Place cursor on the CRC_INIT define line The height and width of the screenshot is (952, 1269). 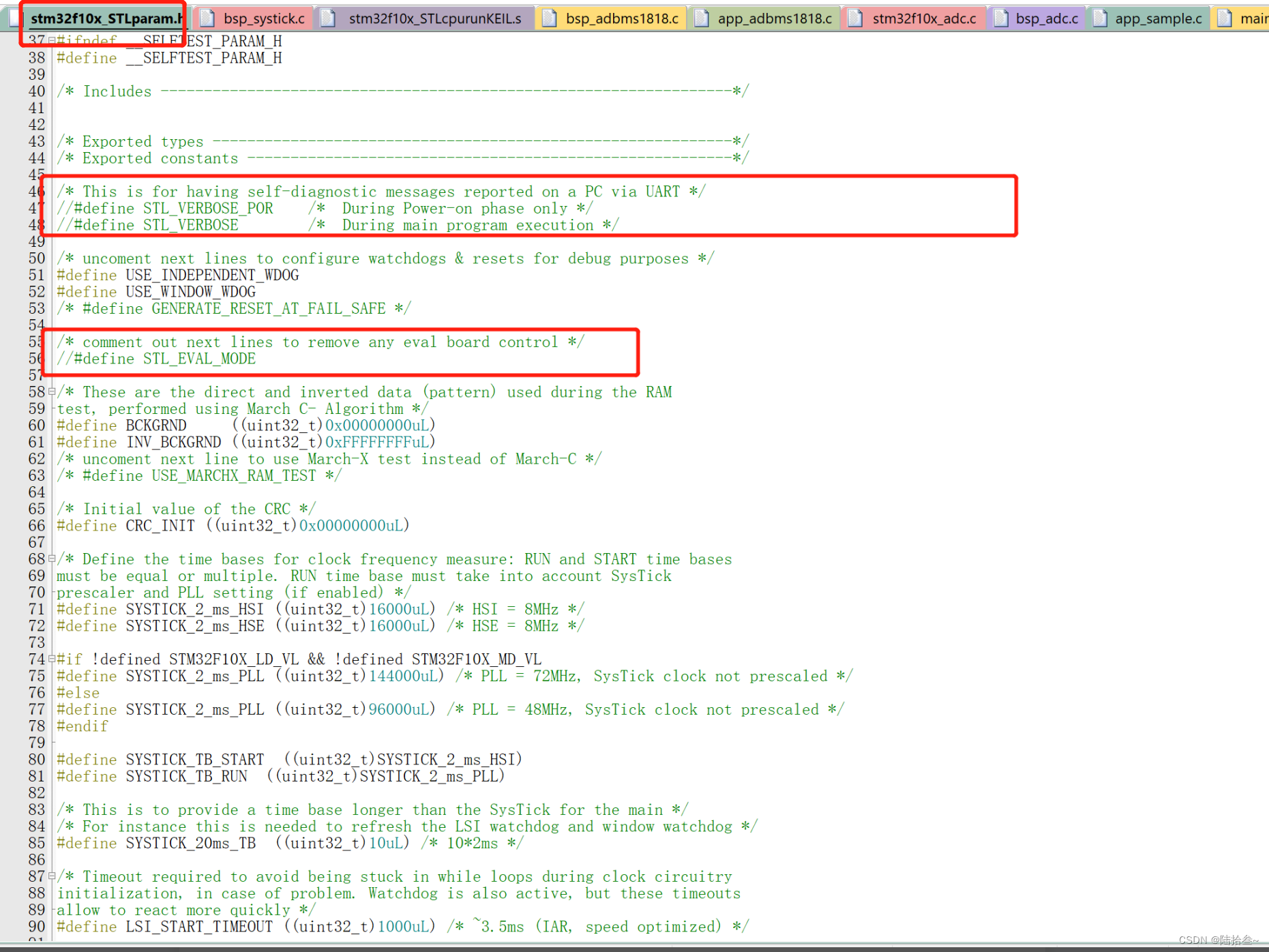click(232, 526)
